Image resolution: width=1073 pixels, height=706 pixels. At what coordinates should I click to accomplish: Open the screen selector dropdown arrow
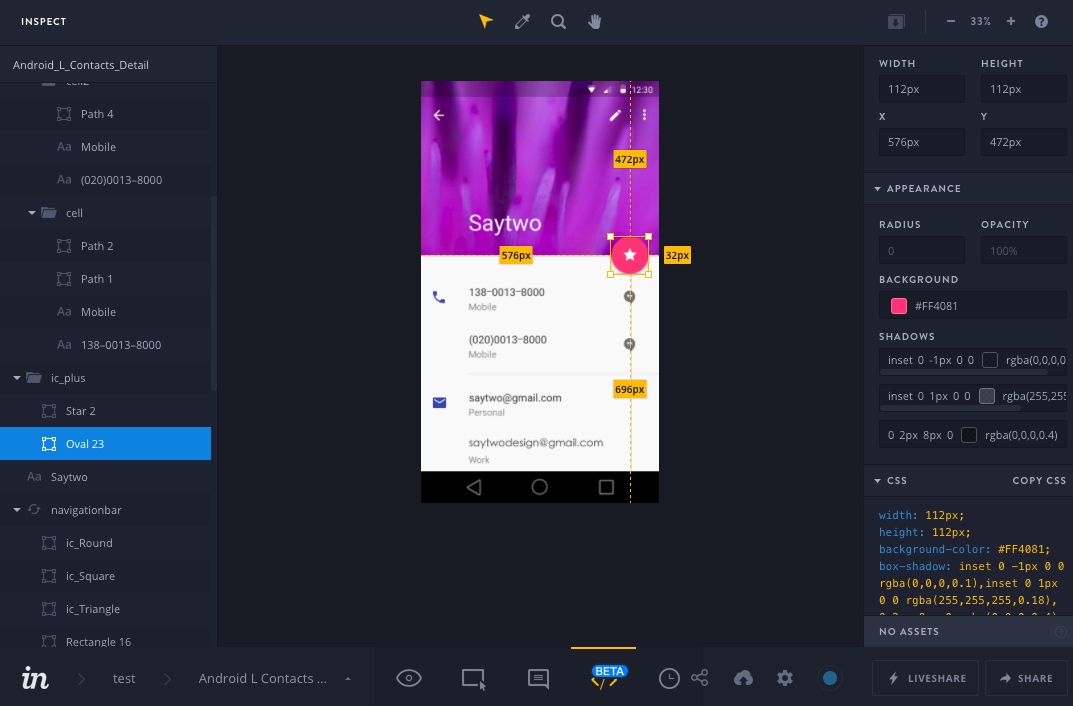[x=348, y=679]
